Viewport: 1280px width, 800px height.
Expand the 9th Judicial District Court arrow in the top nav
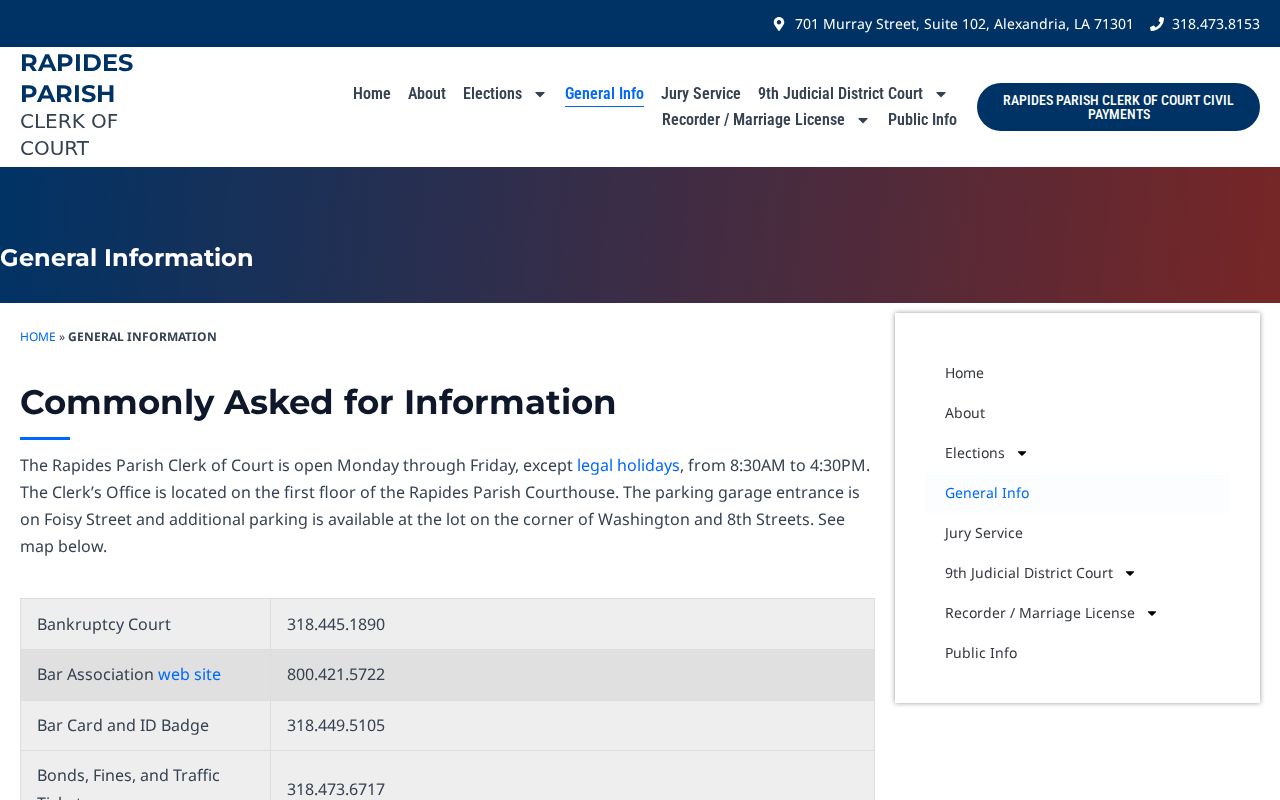pos(941,94)
